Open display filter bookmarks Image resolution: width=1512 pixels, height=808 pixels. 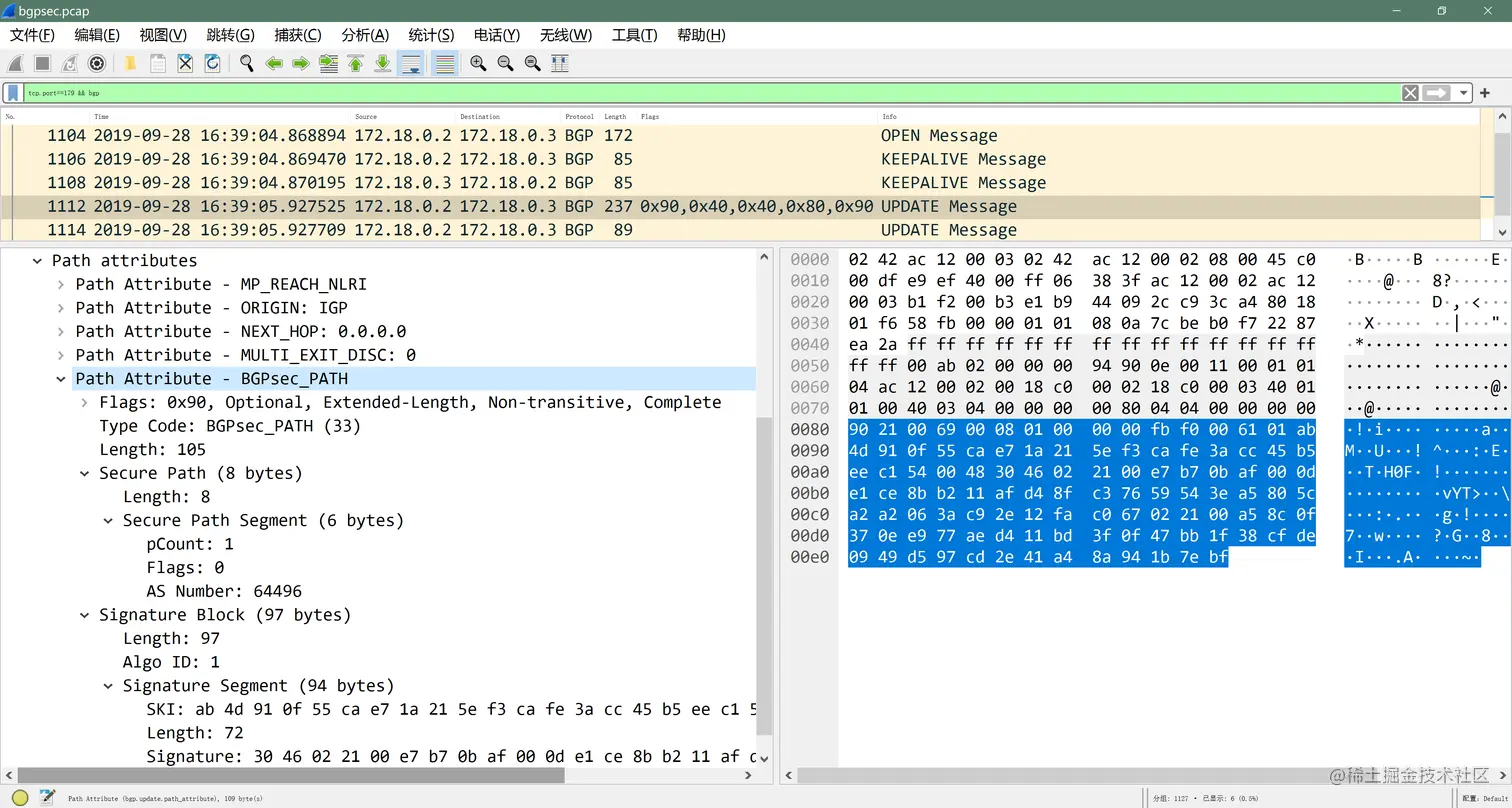[x=13, y=93]
